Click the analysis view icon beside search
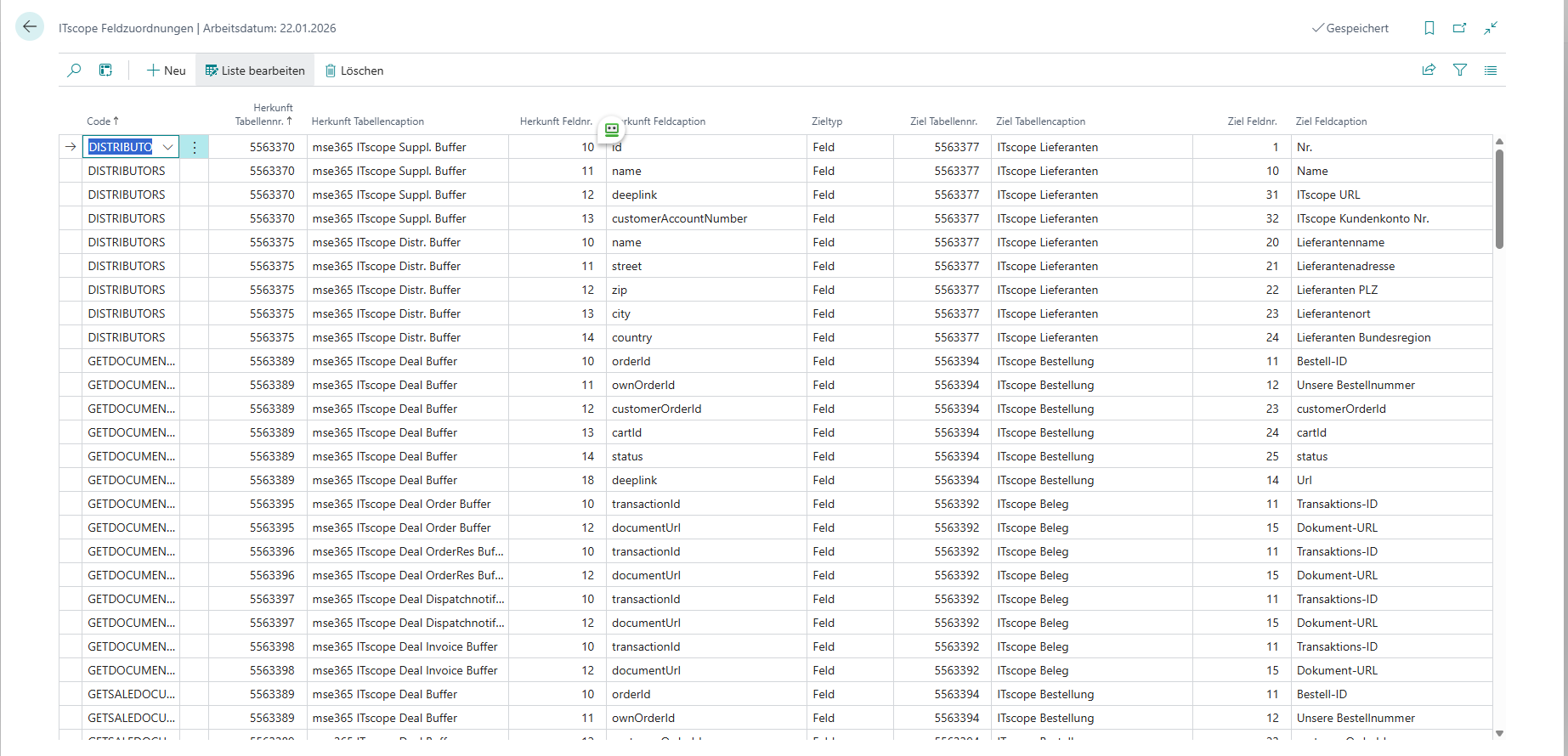Viewport: 1568px width, 756px height. [x=105, y=71]
